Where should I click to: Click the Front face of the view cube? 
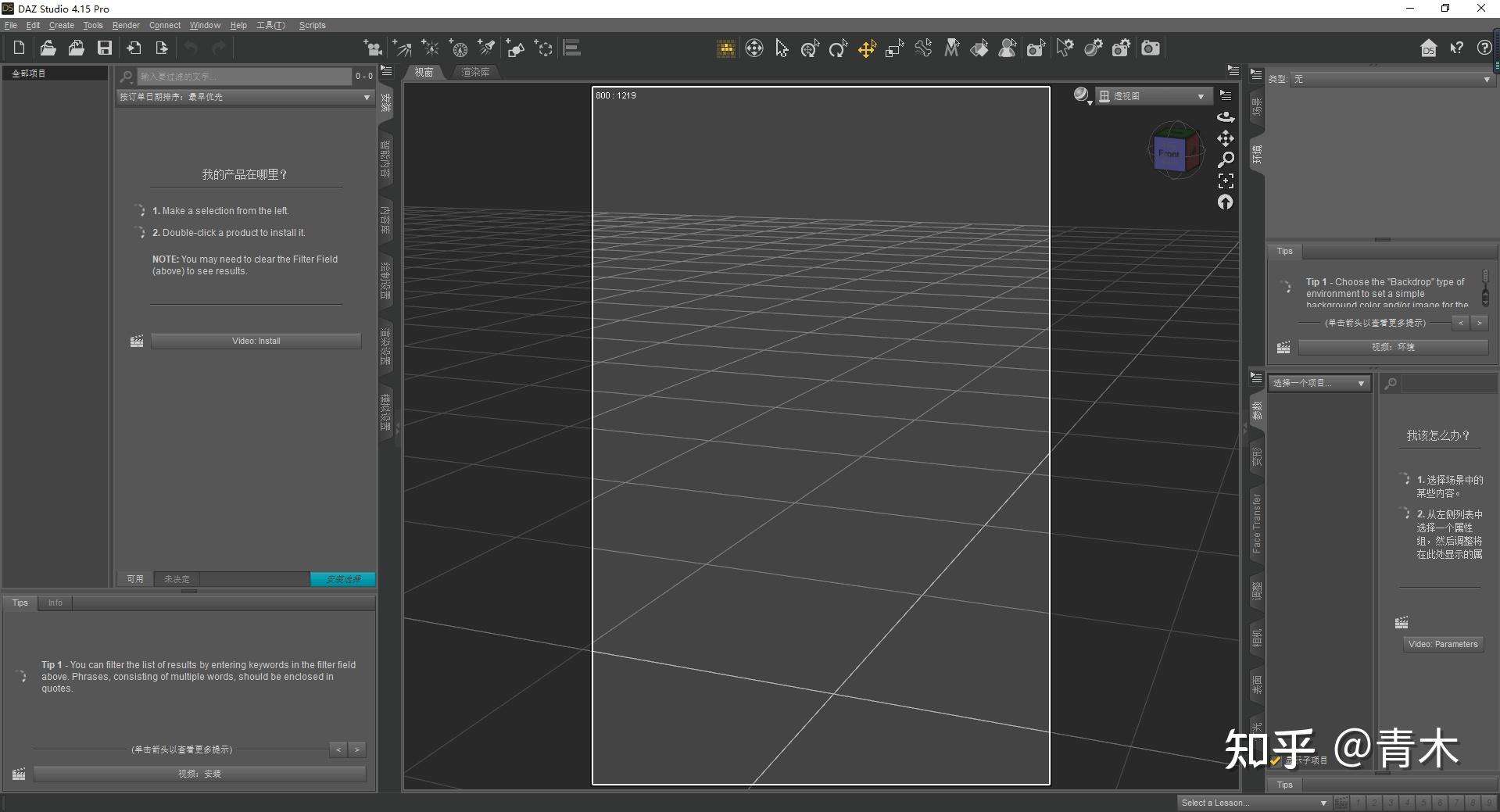(1169, 154)
